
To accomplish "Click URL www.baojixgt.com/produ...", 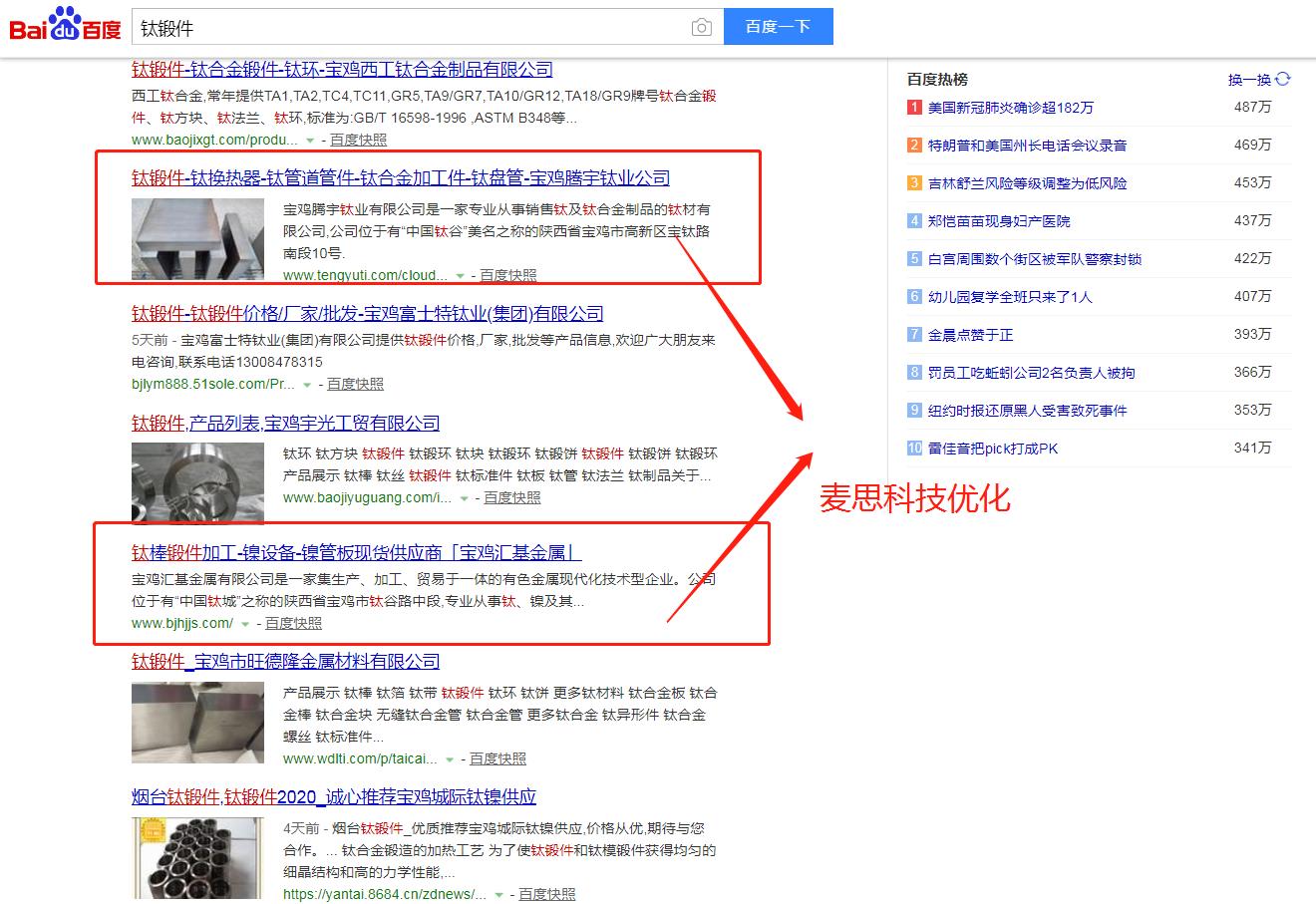I will click(x=214, y=140).
